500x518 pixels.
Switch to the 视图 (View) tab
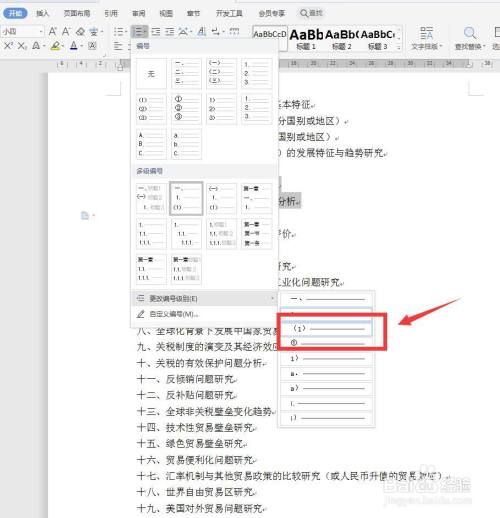click(x=166, y=13)
